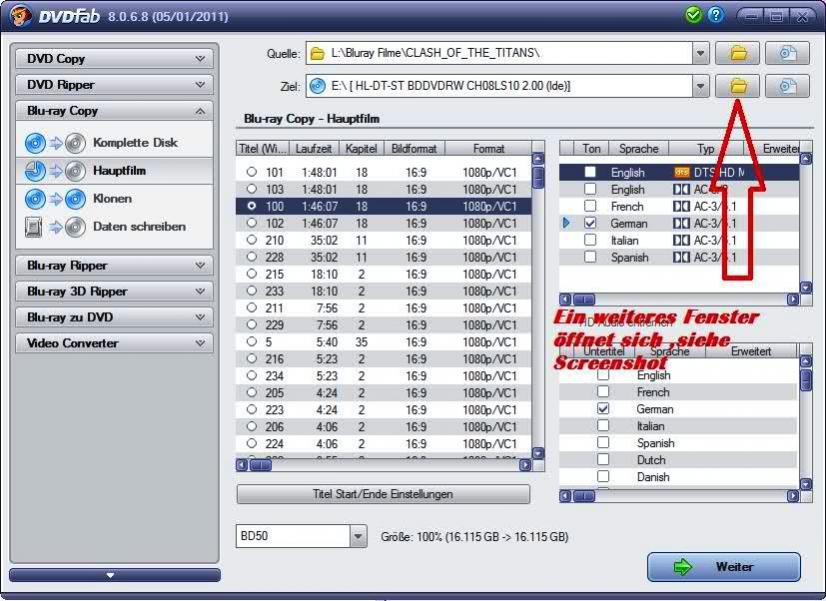
Task: Enable Italian subtitle checkbox
Action: [x=603, y=425]
